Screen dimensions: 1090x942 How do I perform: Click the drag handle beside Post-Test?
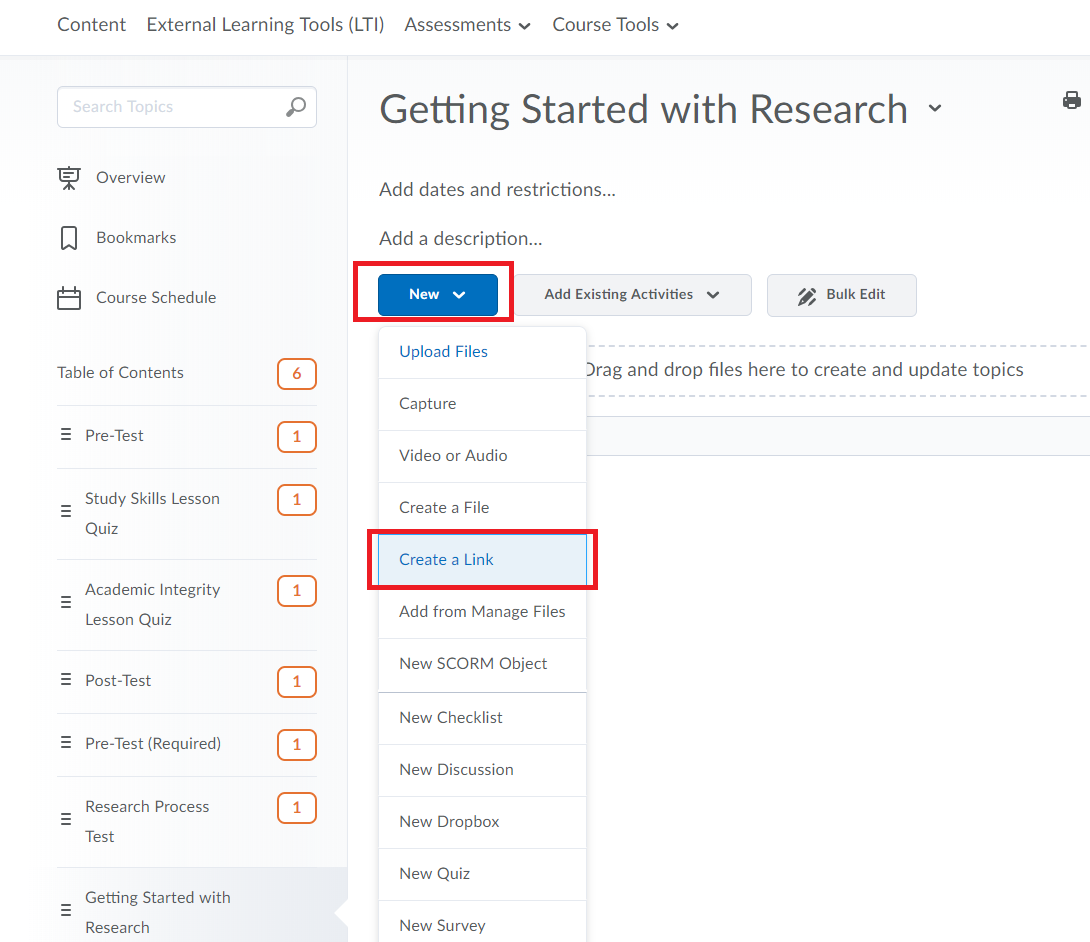click(x=66, y=679)
